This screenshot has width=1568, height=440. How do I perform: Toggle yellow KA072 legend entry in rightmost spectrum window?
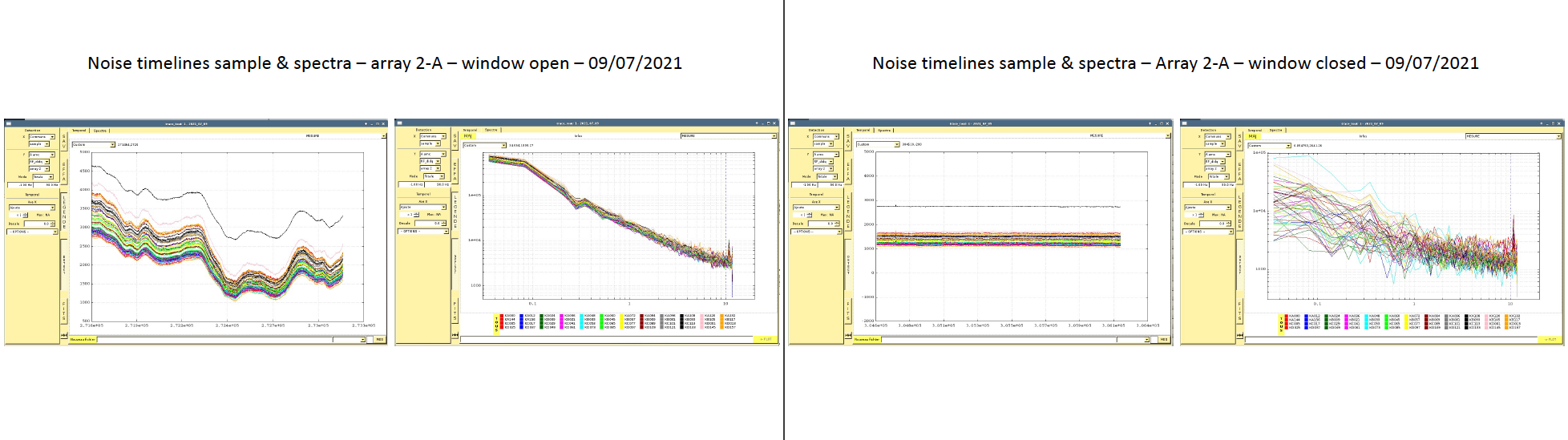(x=1406, y=317)
